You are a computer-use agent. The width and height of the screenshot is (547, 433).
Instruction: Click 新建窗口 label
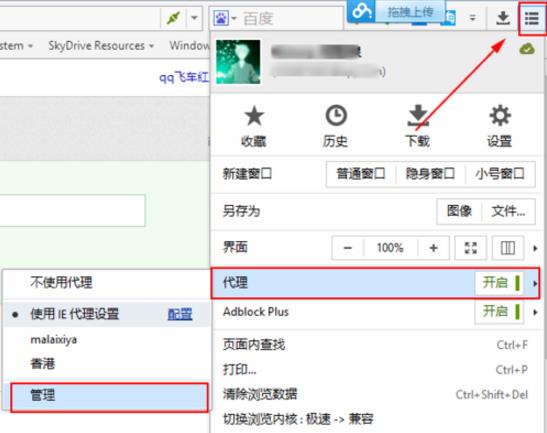(247, 174)
